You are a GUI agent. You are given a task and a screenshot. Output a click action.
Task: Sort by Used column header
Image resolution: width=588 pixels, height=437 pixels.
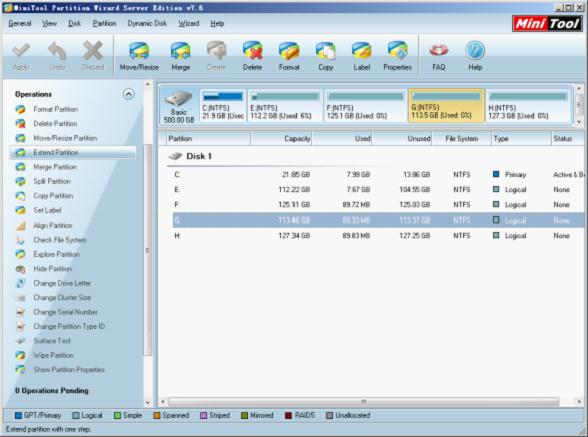click(x=342, y=139)
